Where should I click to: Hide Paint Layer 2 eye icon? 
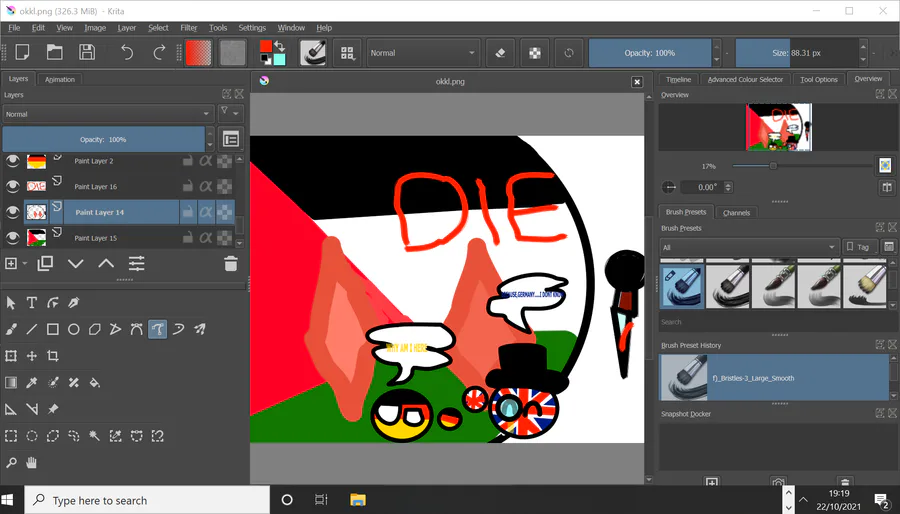13,161
